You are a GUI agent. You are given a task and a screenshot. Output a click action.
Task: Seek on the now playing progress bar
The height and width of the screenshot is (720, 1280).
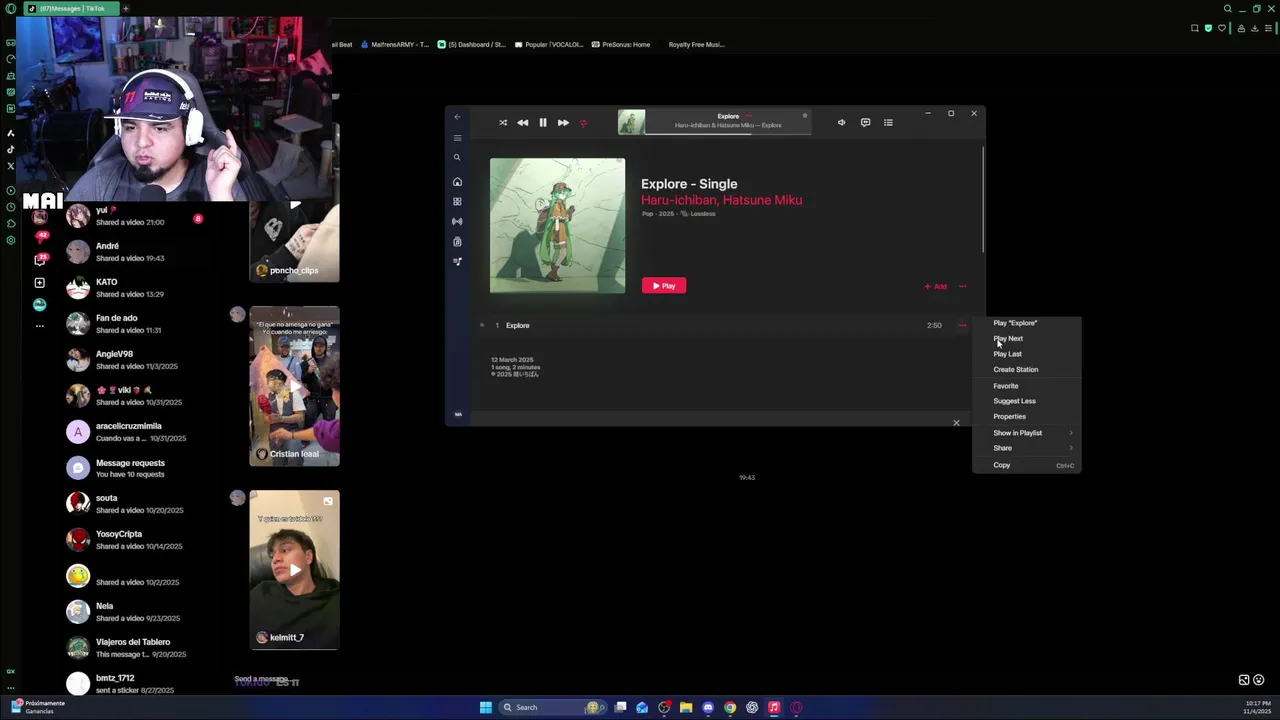click(728, 133)
